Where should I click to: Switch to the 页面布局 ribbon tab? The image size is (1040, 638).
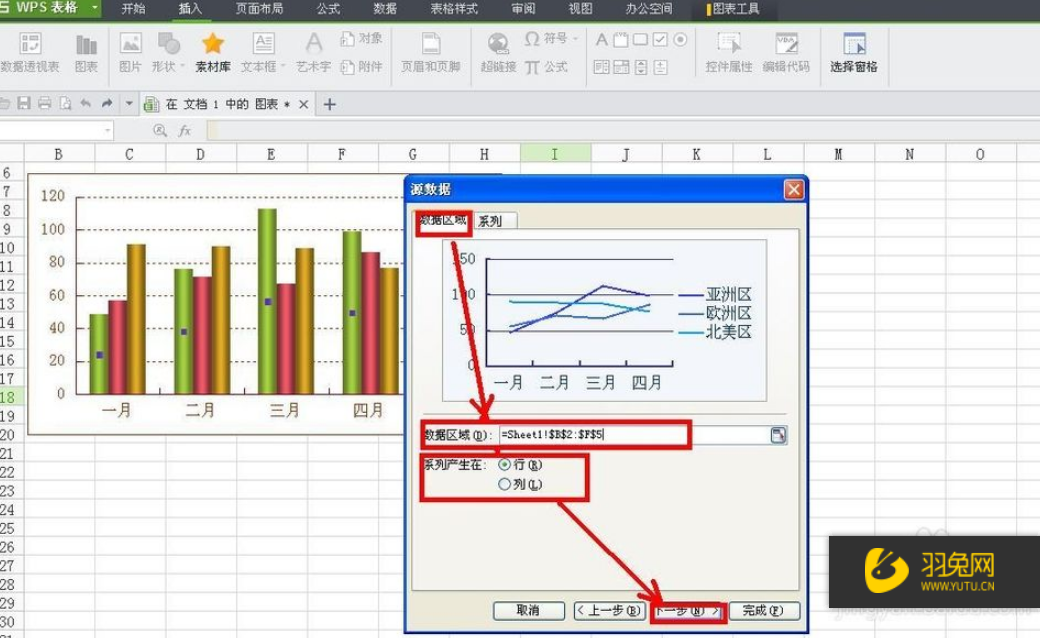click(259, 9)
